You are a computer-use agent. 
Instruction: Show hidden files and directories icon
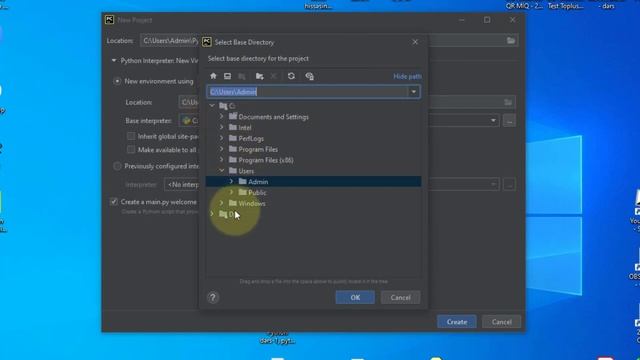click(309, 76)
